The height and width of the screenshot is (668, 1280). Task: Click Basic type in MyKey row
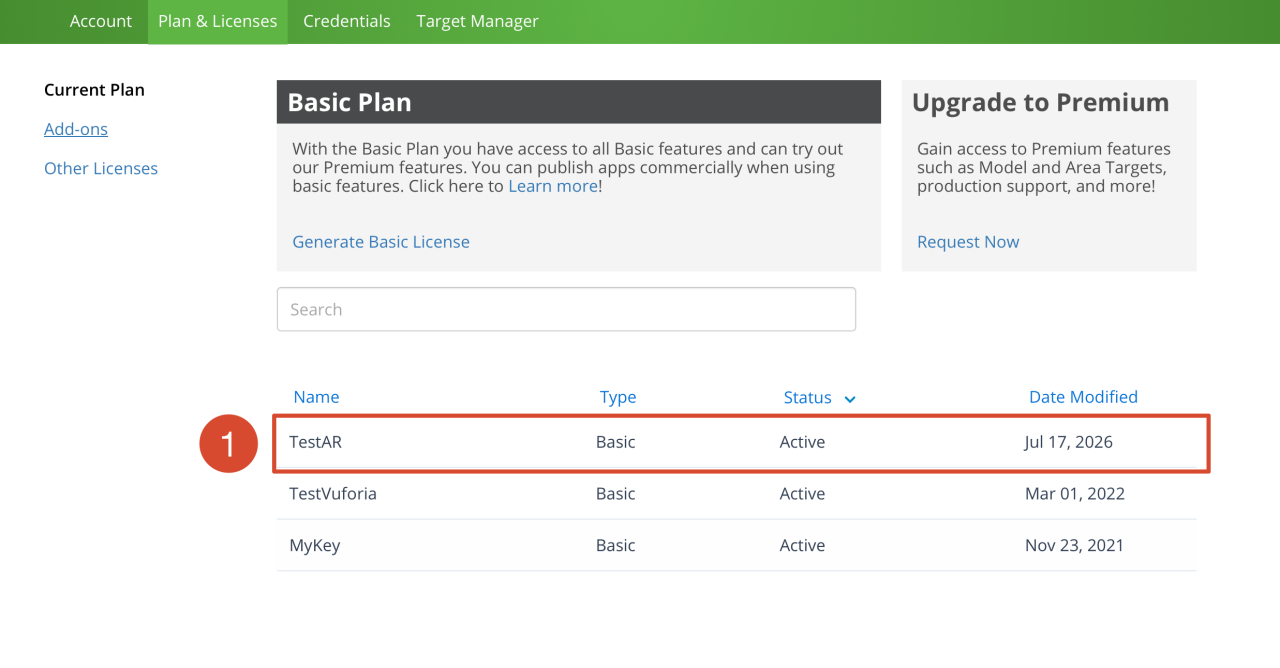point(615,546)
